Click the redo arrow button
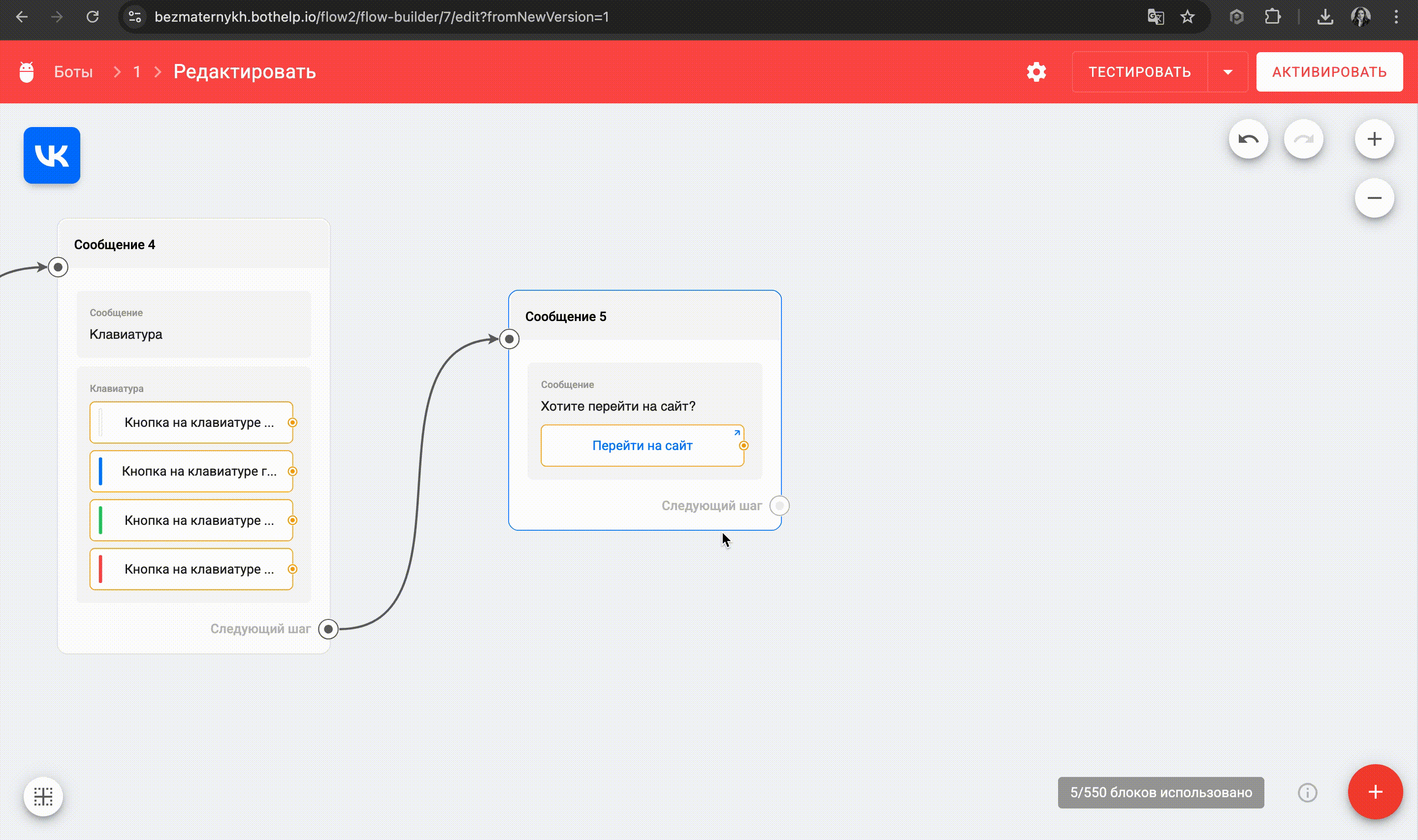 tap(1303, 139)
